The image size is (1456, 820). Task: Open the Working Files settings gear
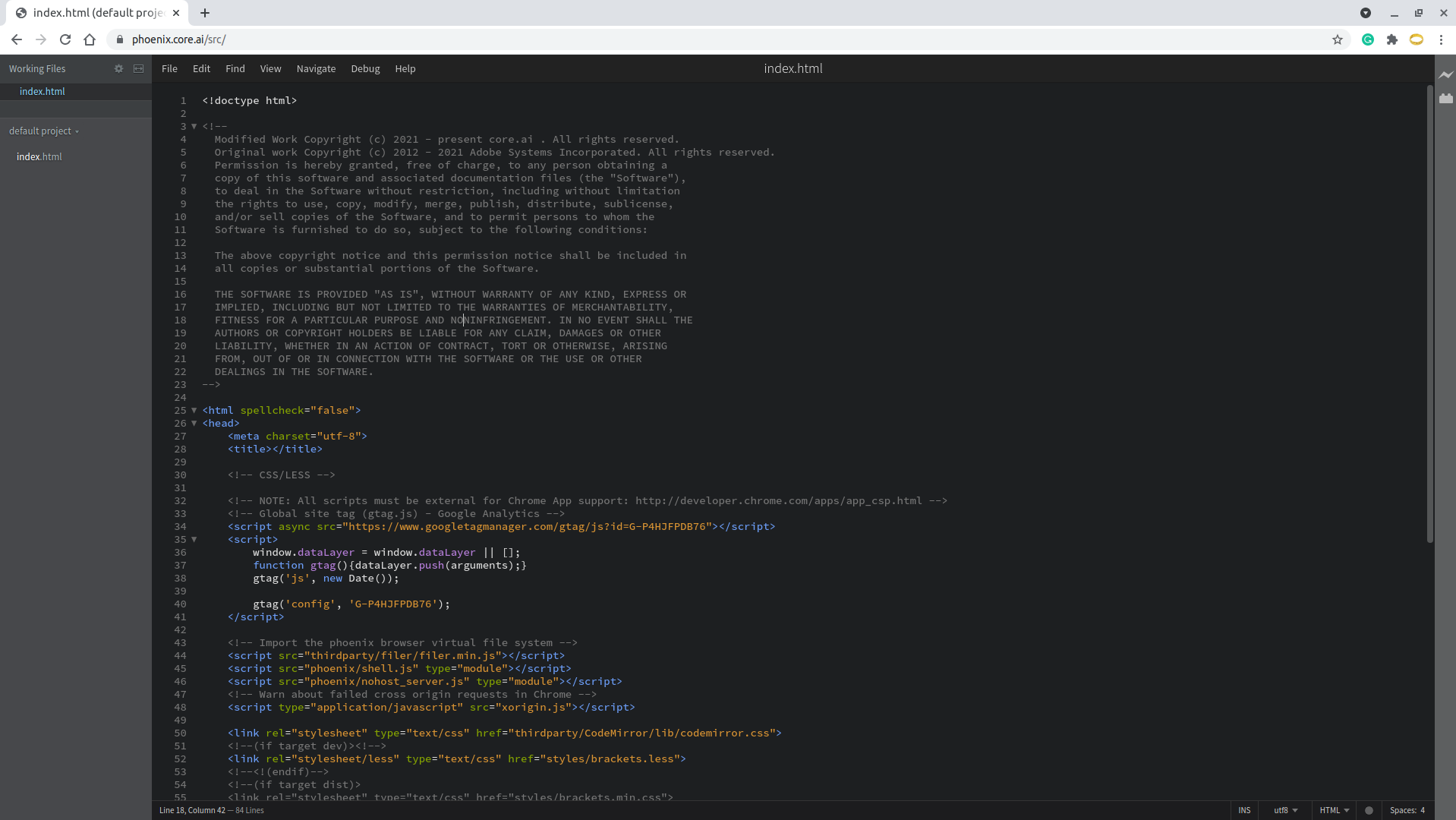[118, 68]
